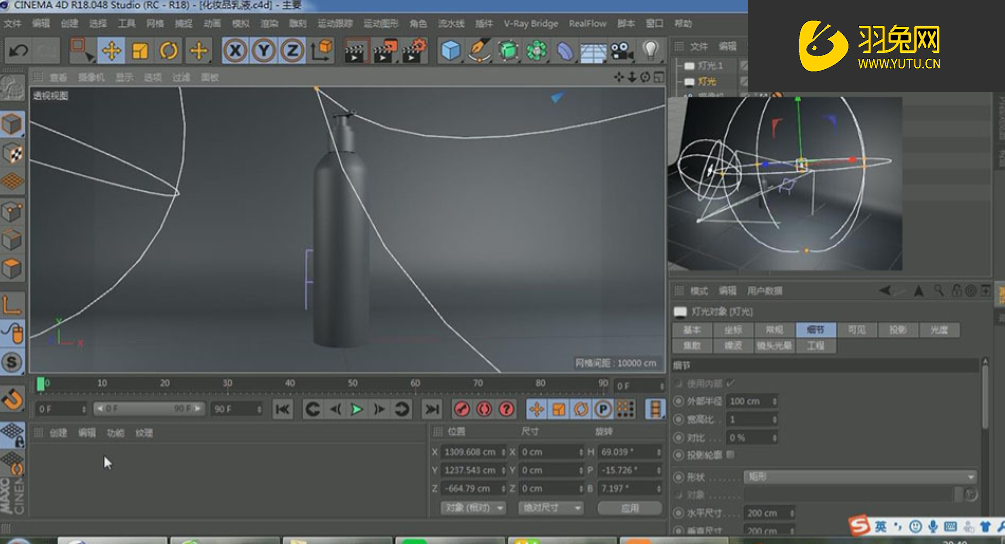Open the viewport 摄像机 menu
This screenshot has height=544, width=1005.
point(90,77)
